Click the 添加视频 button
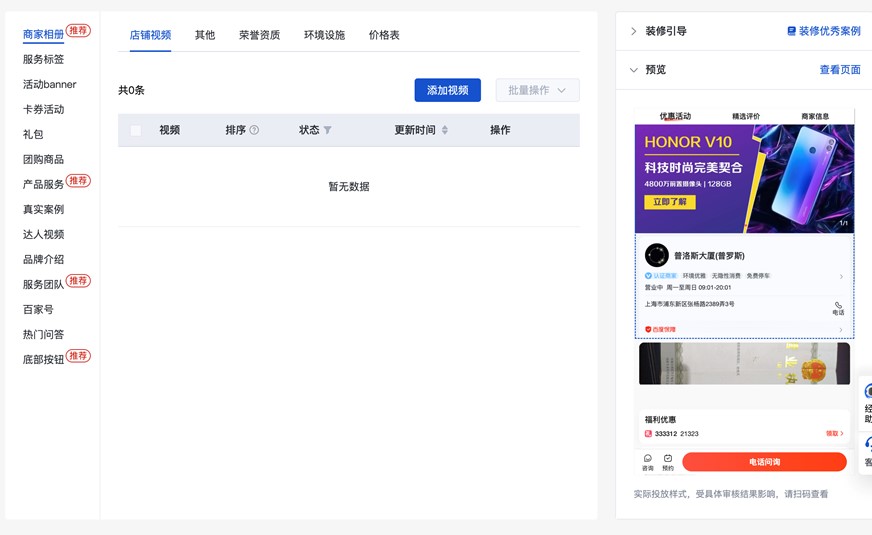 (447, 90)
